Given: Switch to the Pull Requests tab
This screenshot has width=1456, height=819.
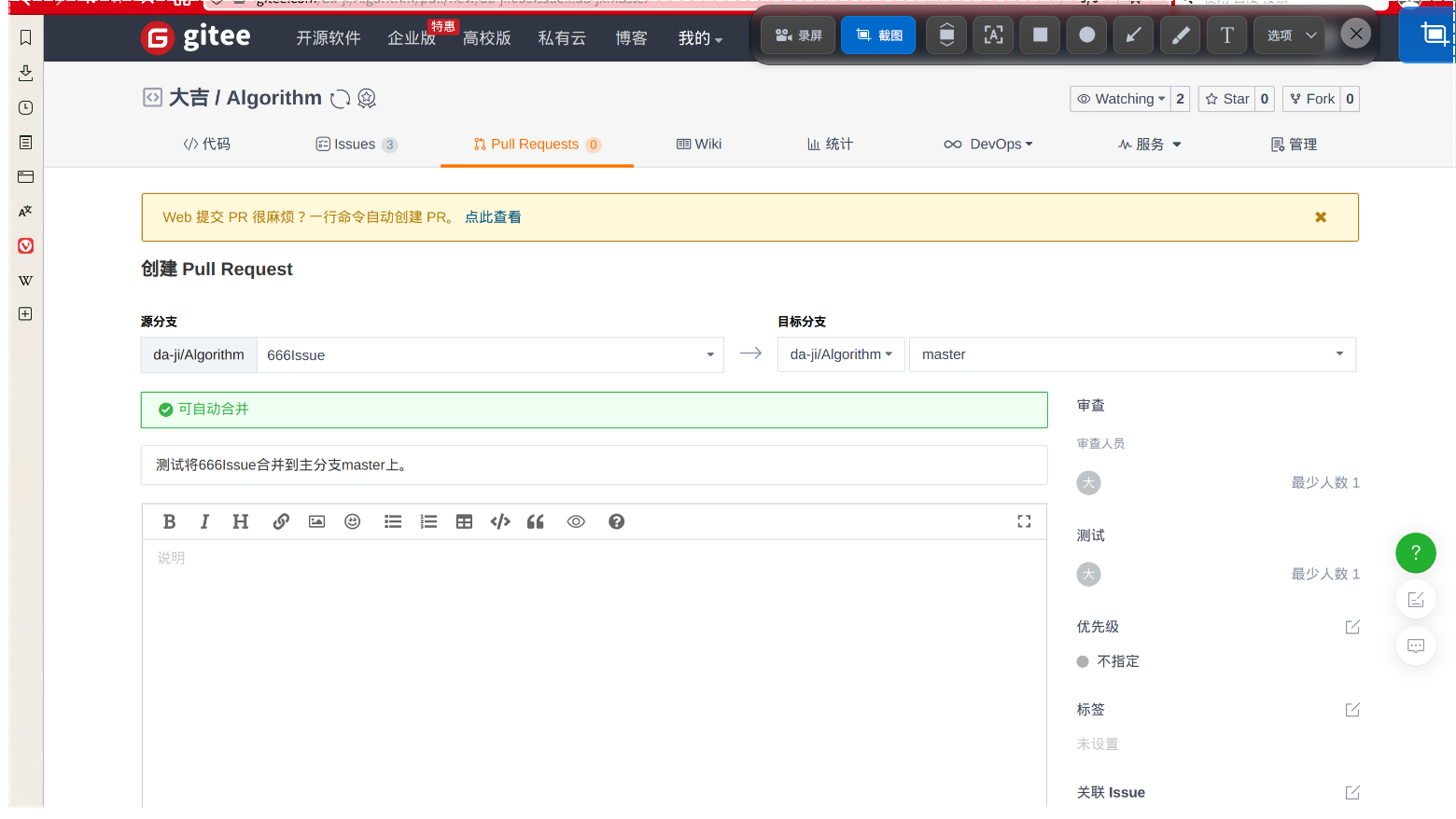Looking at the screenshot, I should pyautogui.click(x=537, y=145).
